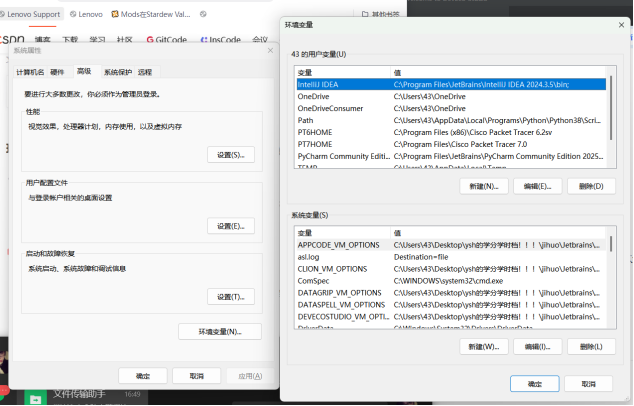Click 取消 in 系统属性 dialog
634x406 pixels.
[x=197, y=376]
